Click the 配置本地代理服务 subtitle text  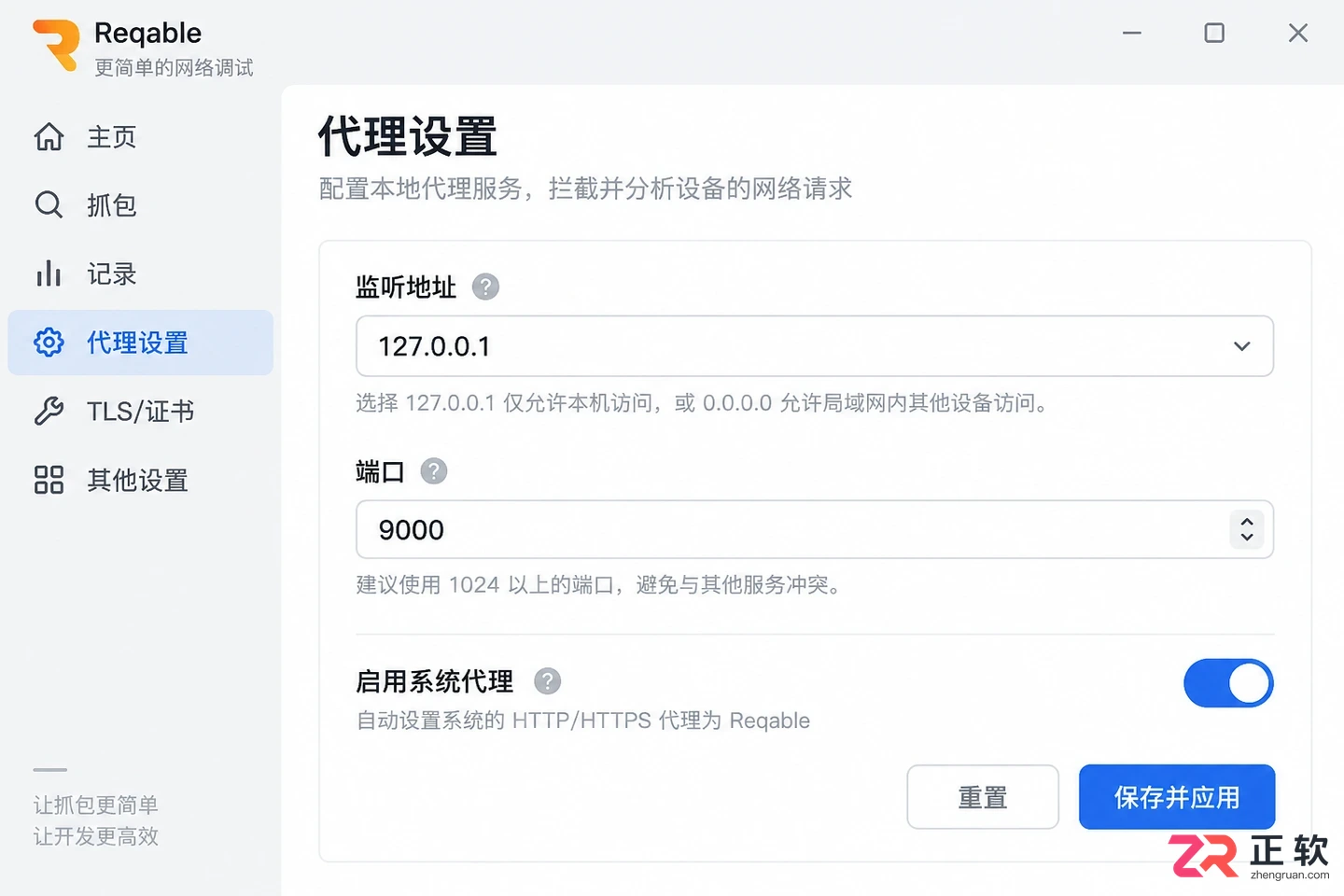585,189
